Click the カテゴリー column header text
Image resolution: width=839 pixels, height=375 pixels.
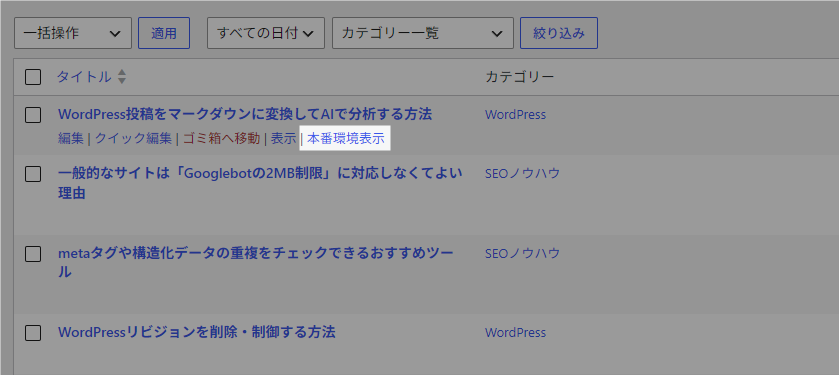(x=520, y=77)
